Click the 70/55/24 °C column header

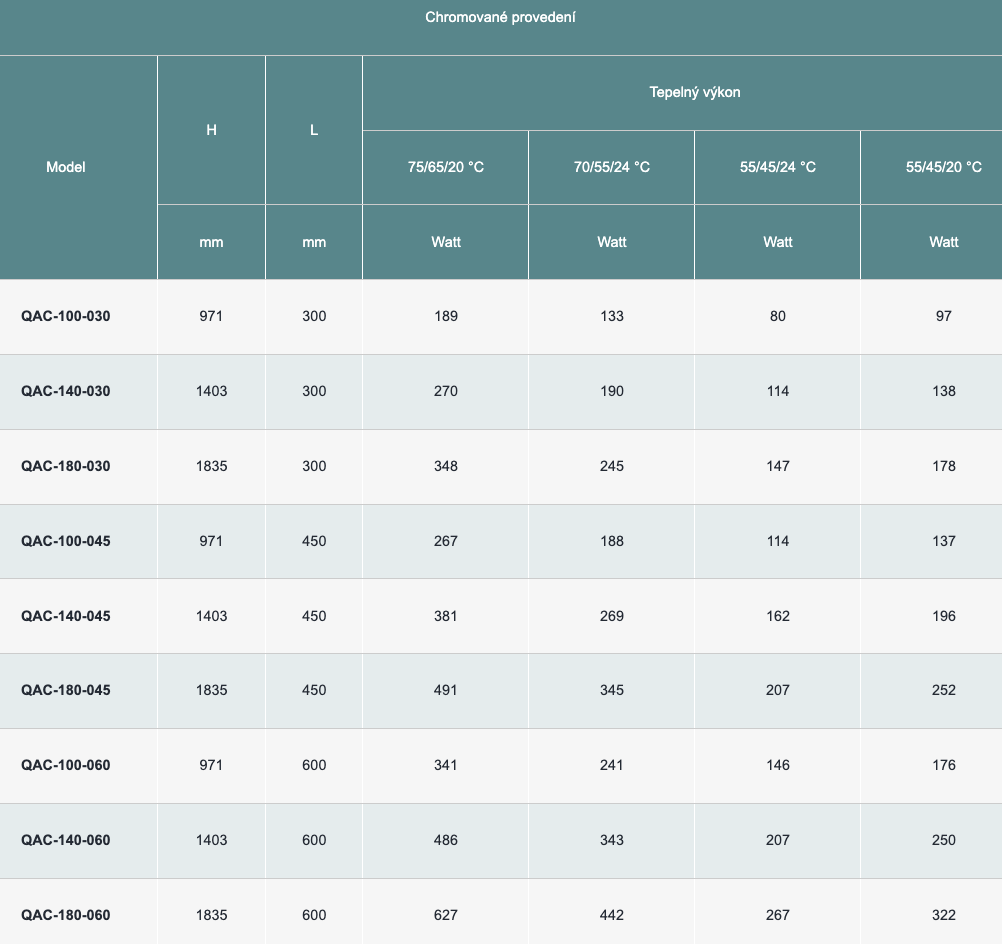point(611,167)
